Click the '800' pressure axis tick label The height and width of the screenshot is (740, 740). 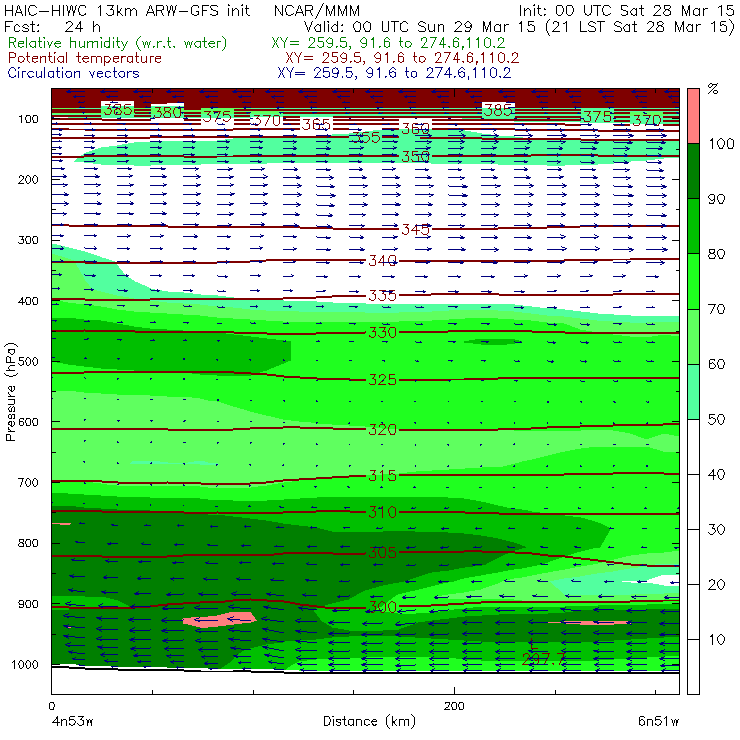tap(28, 543)
